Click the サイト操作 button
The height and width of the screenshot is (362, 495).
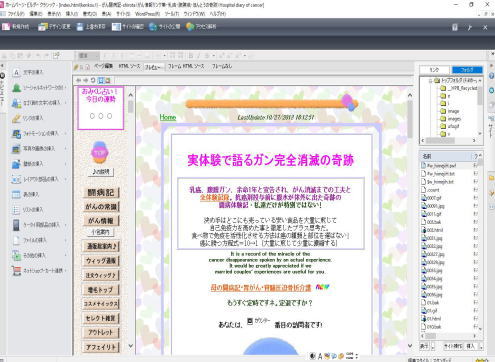[x=453, y=346]
